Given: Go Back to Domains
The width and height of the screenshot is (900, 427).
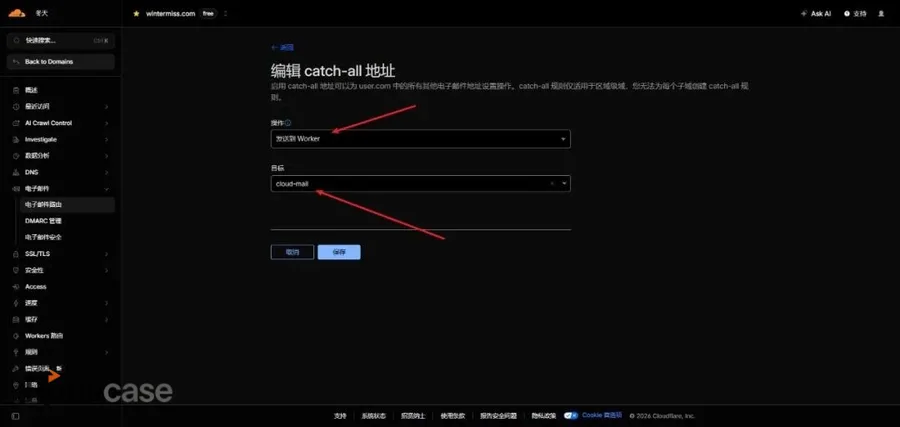Looking at the screenshot, I should point(61,61).
